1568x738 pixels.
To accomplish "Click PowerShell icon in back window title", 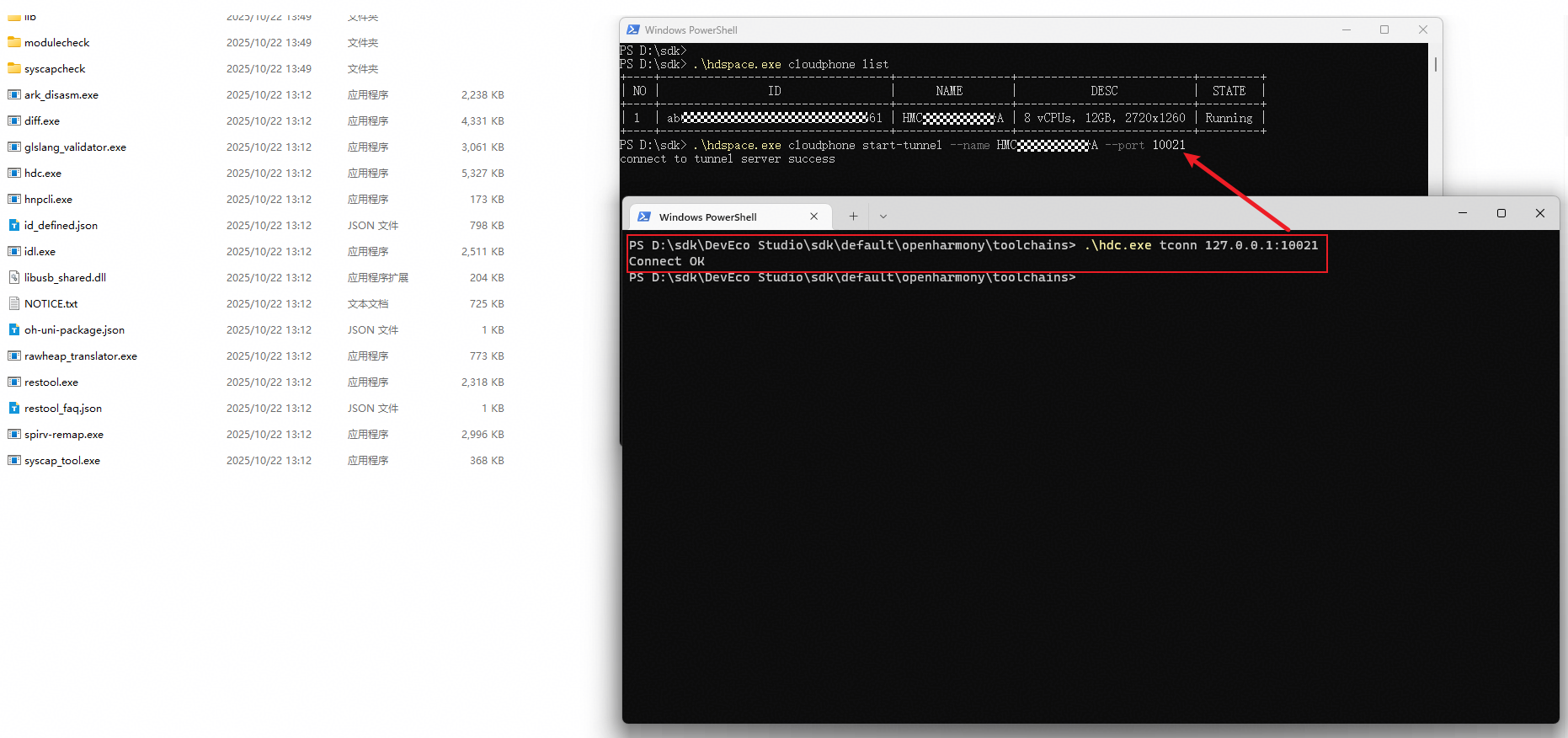I will 633,29.
